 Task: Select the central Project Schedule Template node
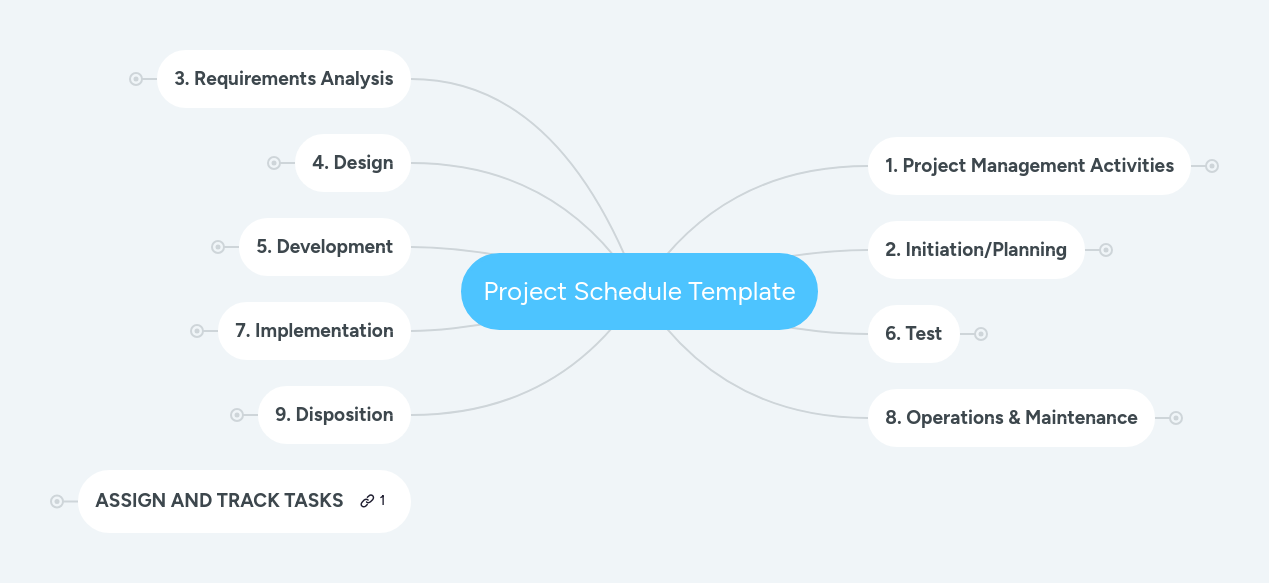coord(639,291)
